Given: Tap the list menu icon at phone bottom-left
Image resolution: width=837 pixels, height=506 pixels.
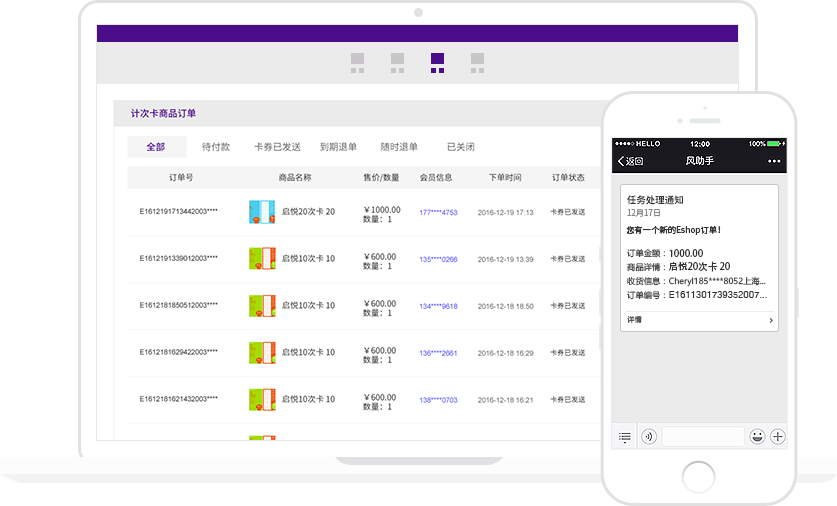Looking at the screenshot, I should click(x=625, y=437).
